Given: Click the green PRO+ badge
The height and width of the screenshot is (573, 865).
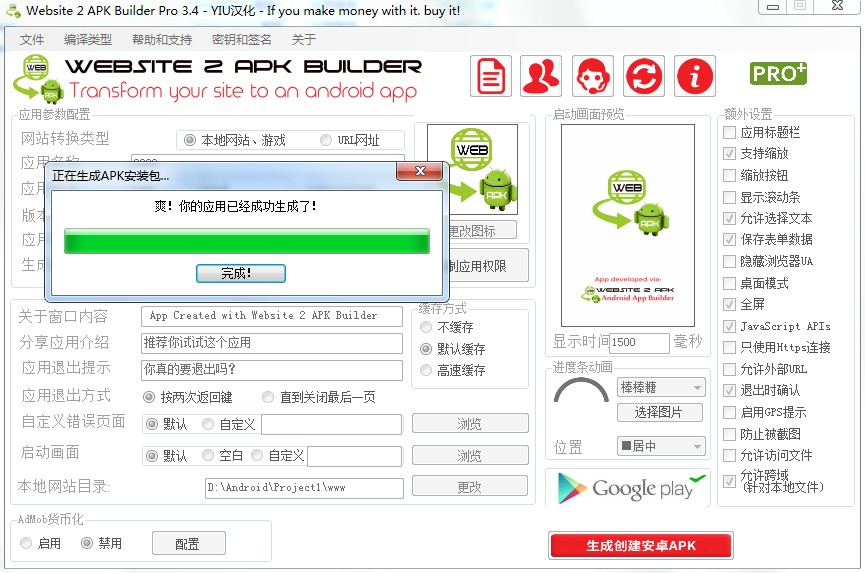Looking at the screenshot, I should coord(778,73).
